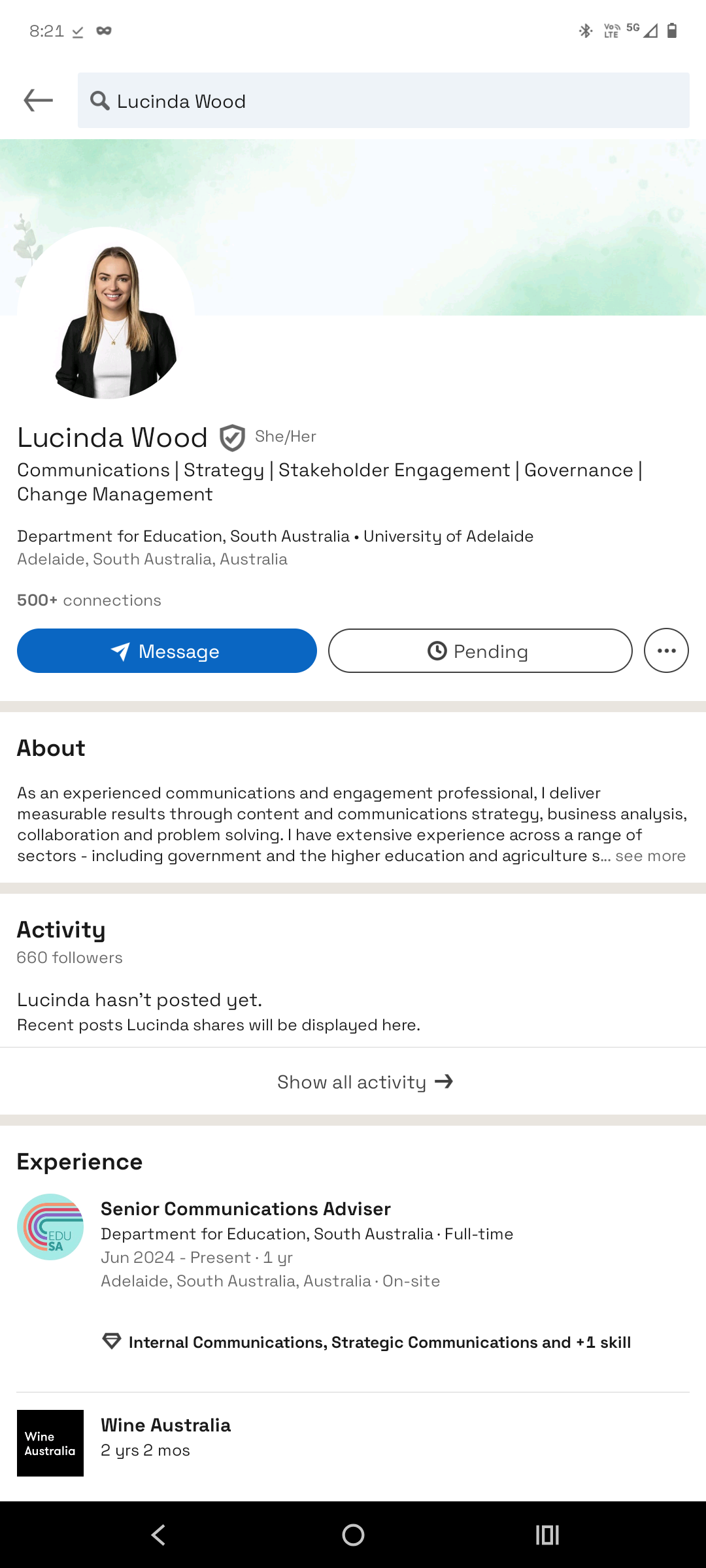Viewport: 706px width, 1568px height.
Task: Tap the She/Her pronouns label
Action: [x=286, y=436]
